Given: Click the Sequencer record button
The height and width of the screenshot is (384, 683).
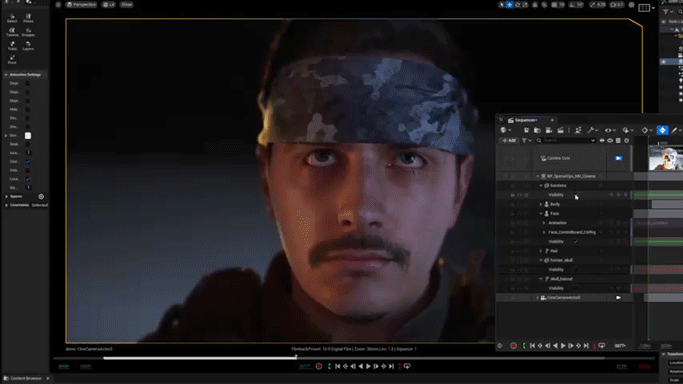Looking at the screenshot, I should [x=514, y=346].
